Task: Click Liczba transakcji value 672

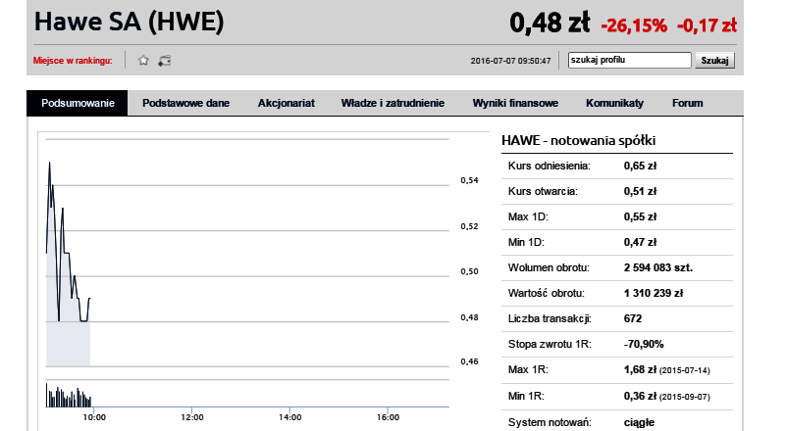Action: coord(633,319)
